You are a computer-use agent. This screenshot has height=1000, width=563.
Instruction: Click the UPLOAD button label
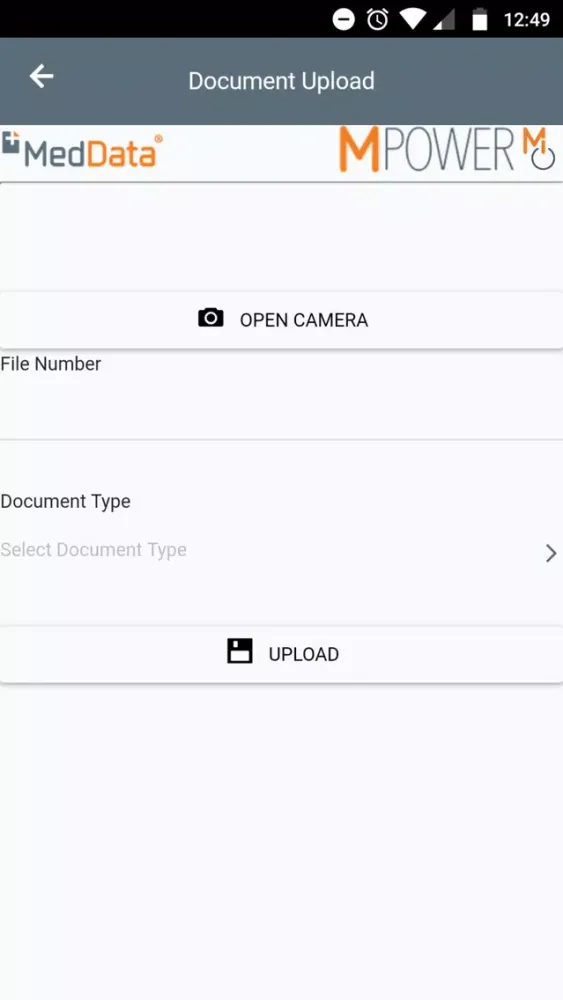pos(303,654)
